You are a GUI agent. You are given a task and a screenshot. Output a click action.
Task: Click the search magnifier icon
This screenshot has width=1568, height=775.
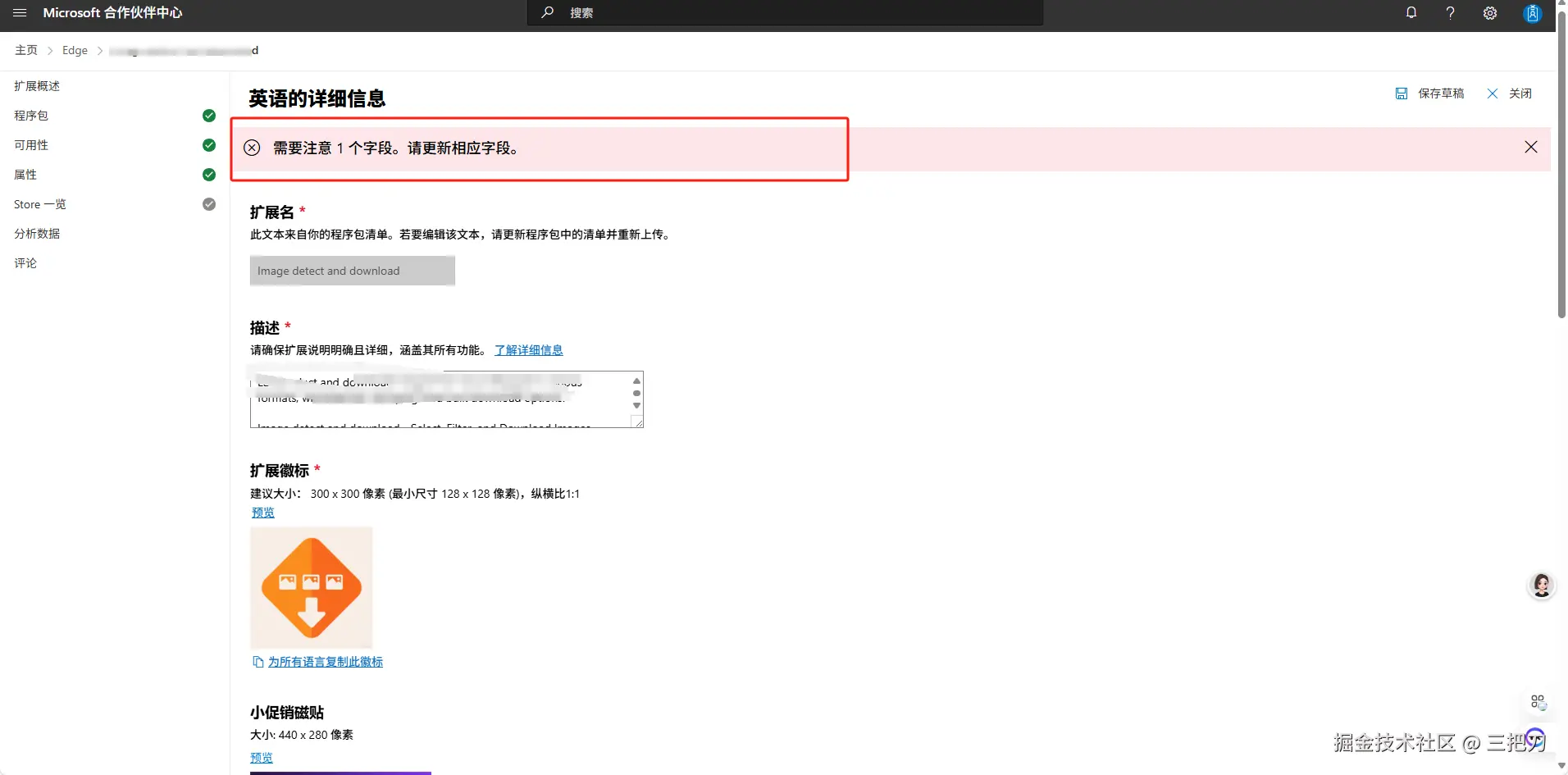(x=548, y=12)
